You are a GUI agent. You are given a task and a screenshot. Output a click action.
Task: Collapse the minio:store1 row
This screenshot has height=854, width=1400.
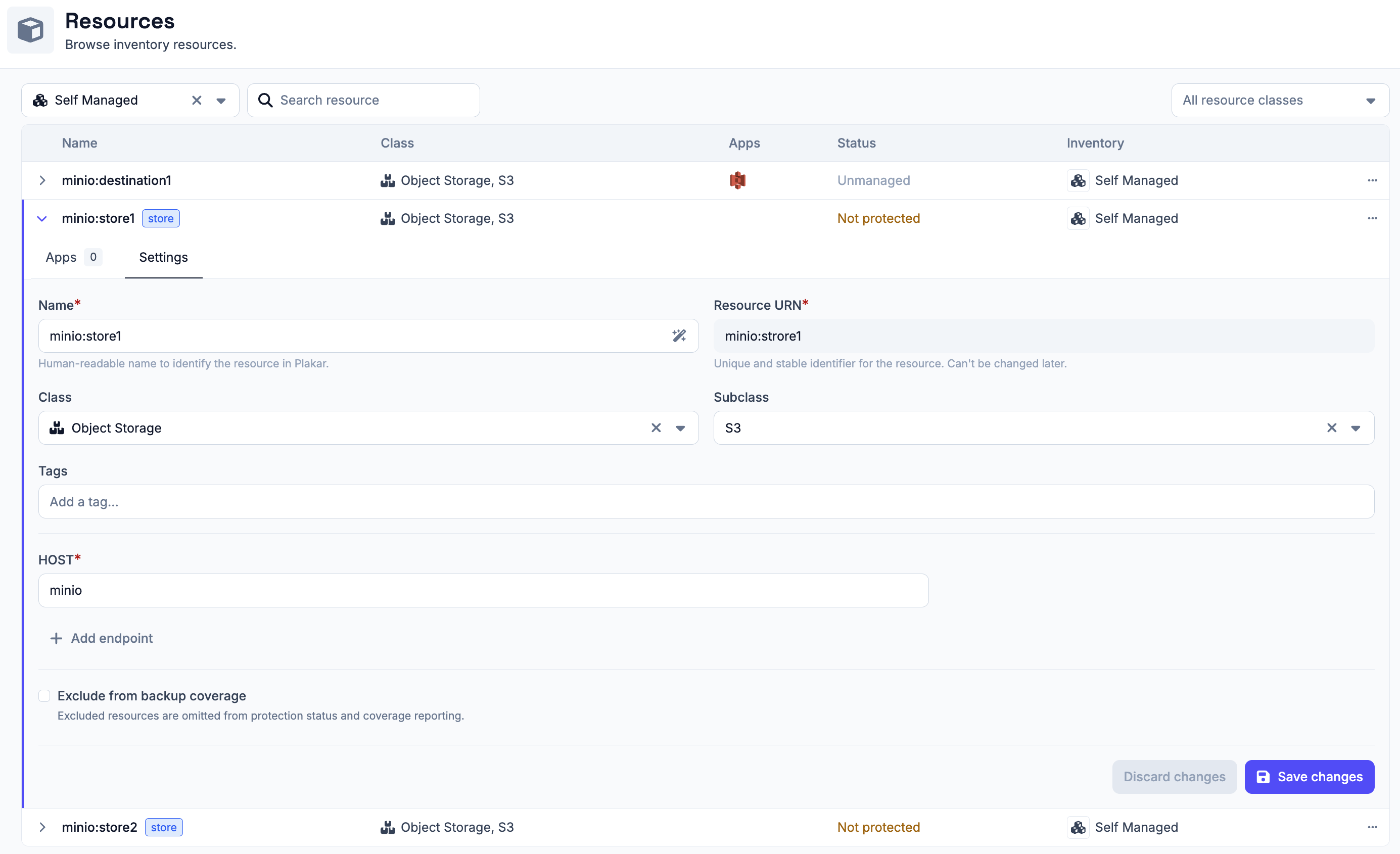[42, 218]
